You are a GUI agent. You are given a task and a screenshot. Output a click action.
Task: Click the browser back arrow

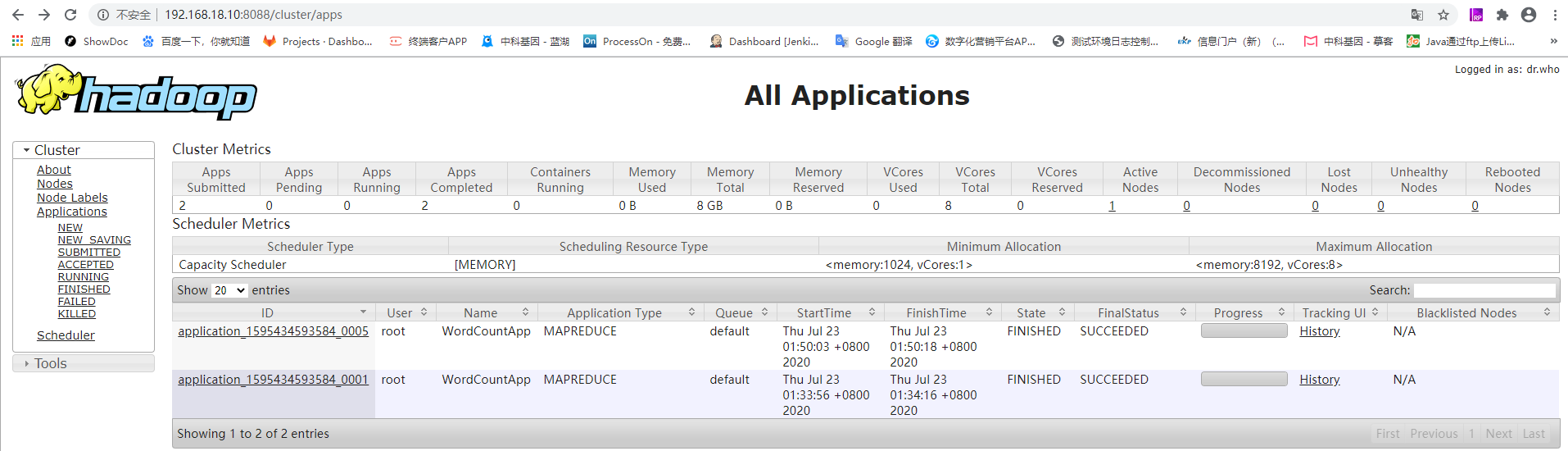pyautogui.click(x=18, y=15)
